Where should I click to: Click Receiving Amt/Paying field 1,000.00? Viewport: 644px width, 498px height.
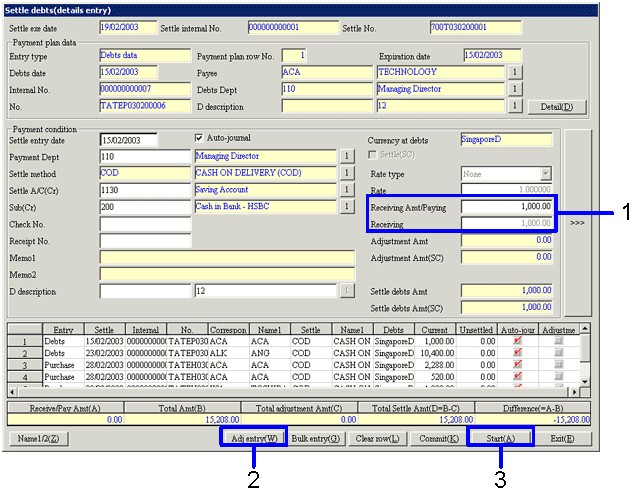506,207
